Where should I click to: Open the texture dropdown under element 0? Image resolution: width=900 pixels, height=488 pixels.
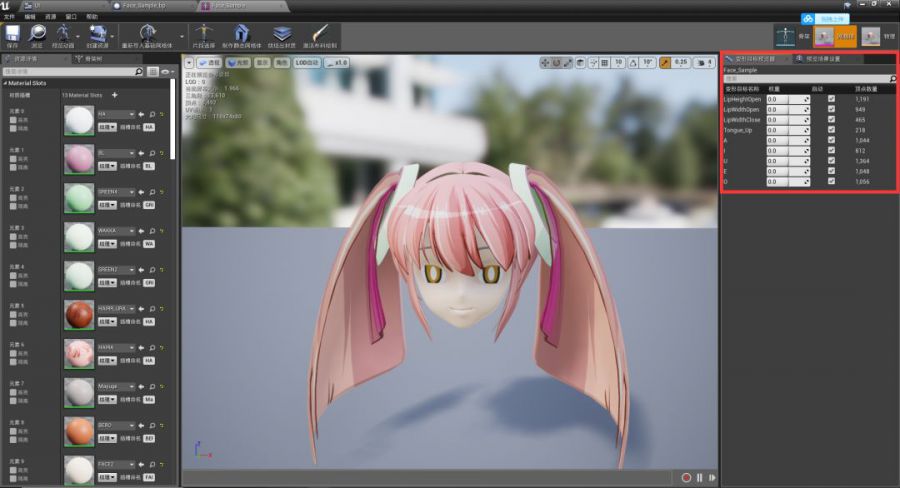(107, 127)
